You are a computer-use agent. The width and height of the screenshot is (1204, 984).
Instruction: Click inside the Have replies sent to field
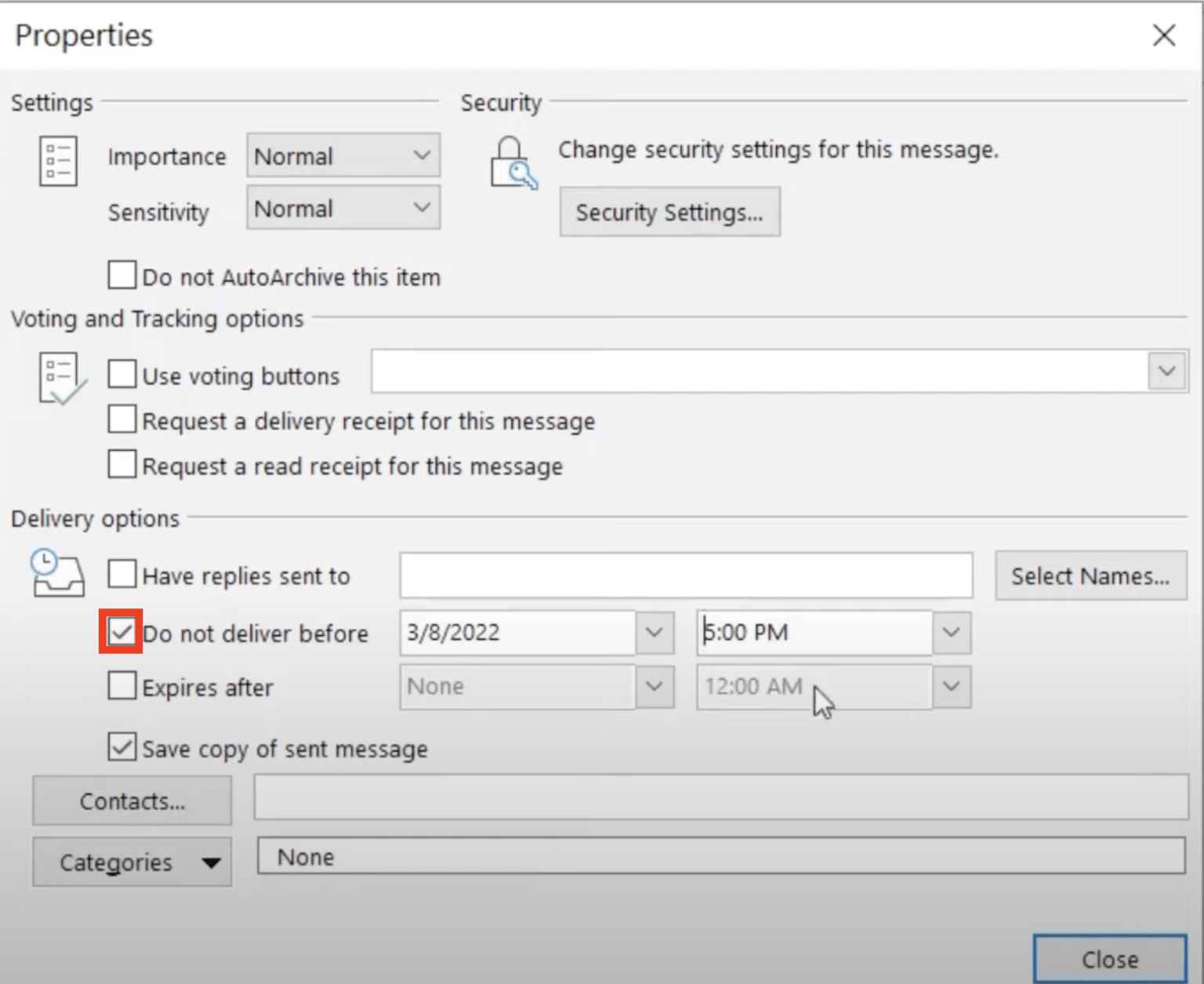(686, 575)
